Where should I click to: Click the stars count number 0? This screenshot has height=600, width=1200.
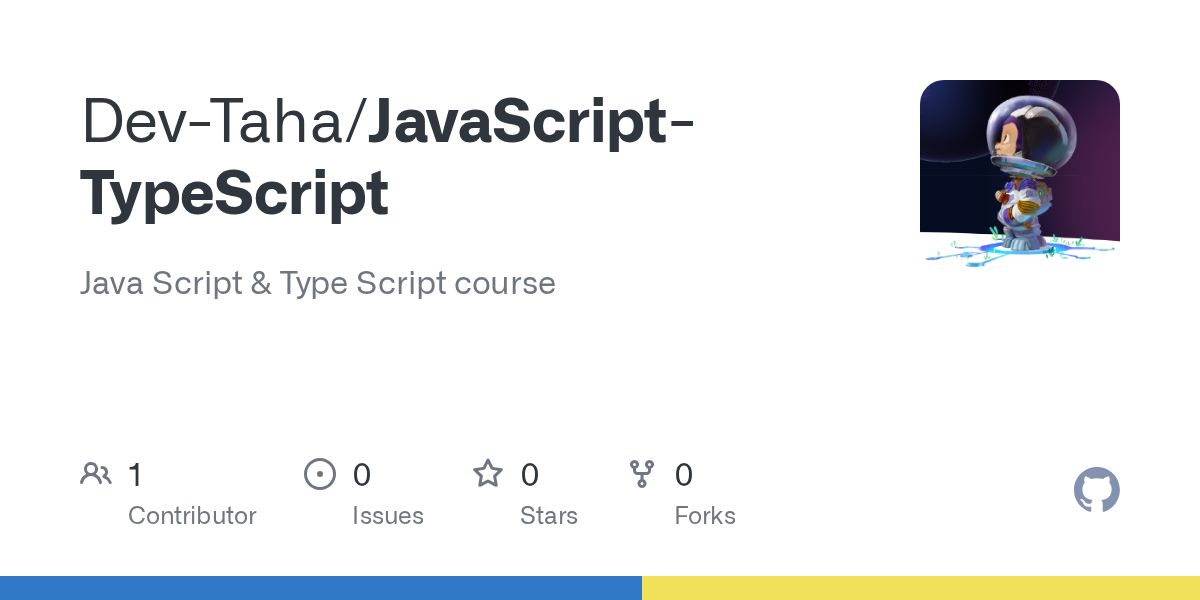click(x=530, y=475)
